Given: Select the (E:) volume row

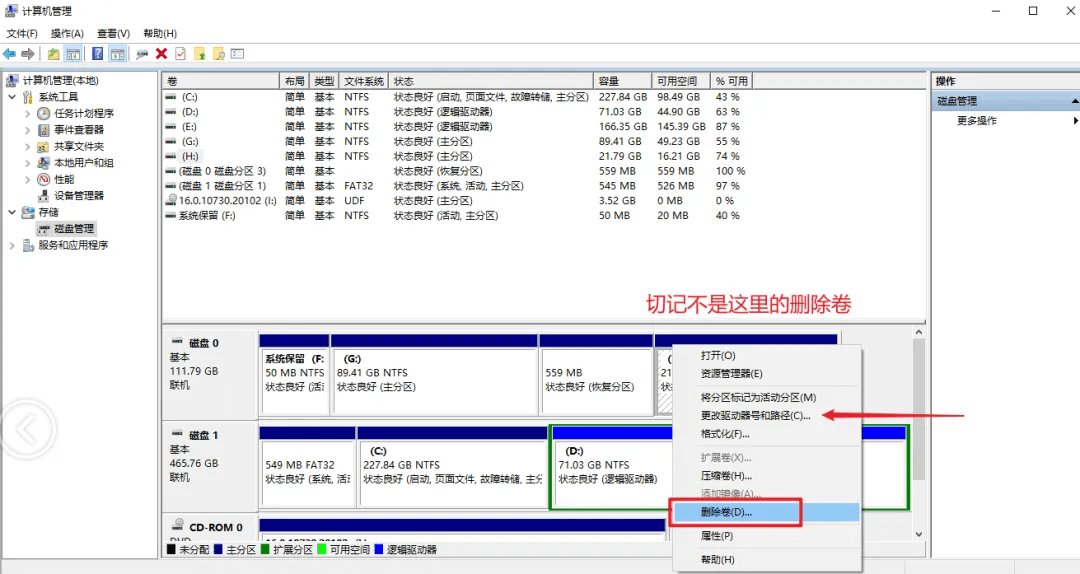Looking at the screenshot, I should click(x=456, y=127).
